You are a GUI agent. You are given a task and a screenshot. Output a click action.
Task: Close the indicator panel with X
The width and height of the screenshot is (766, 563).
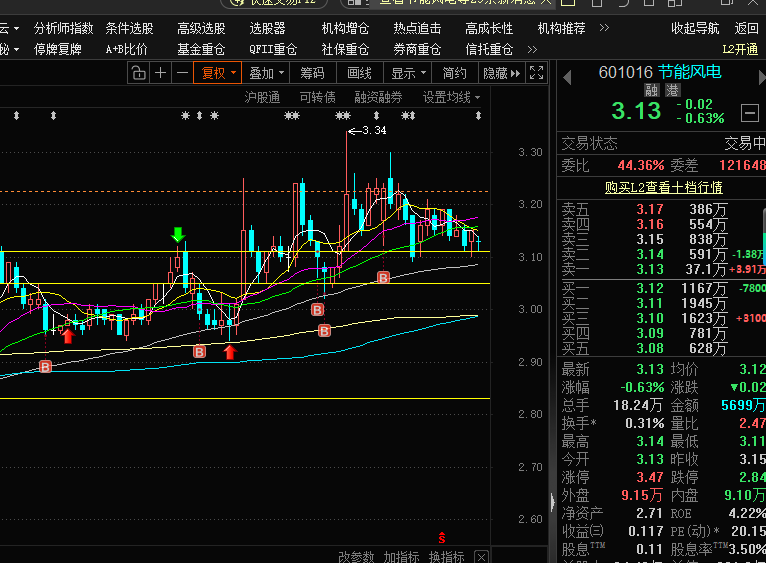pyautogui.click(x=481, y=557)
